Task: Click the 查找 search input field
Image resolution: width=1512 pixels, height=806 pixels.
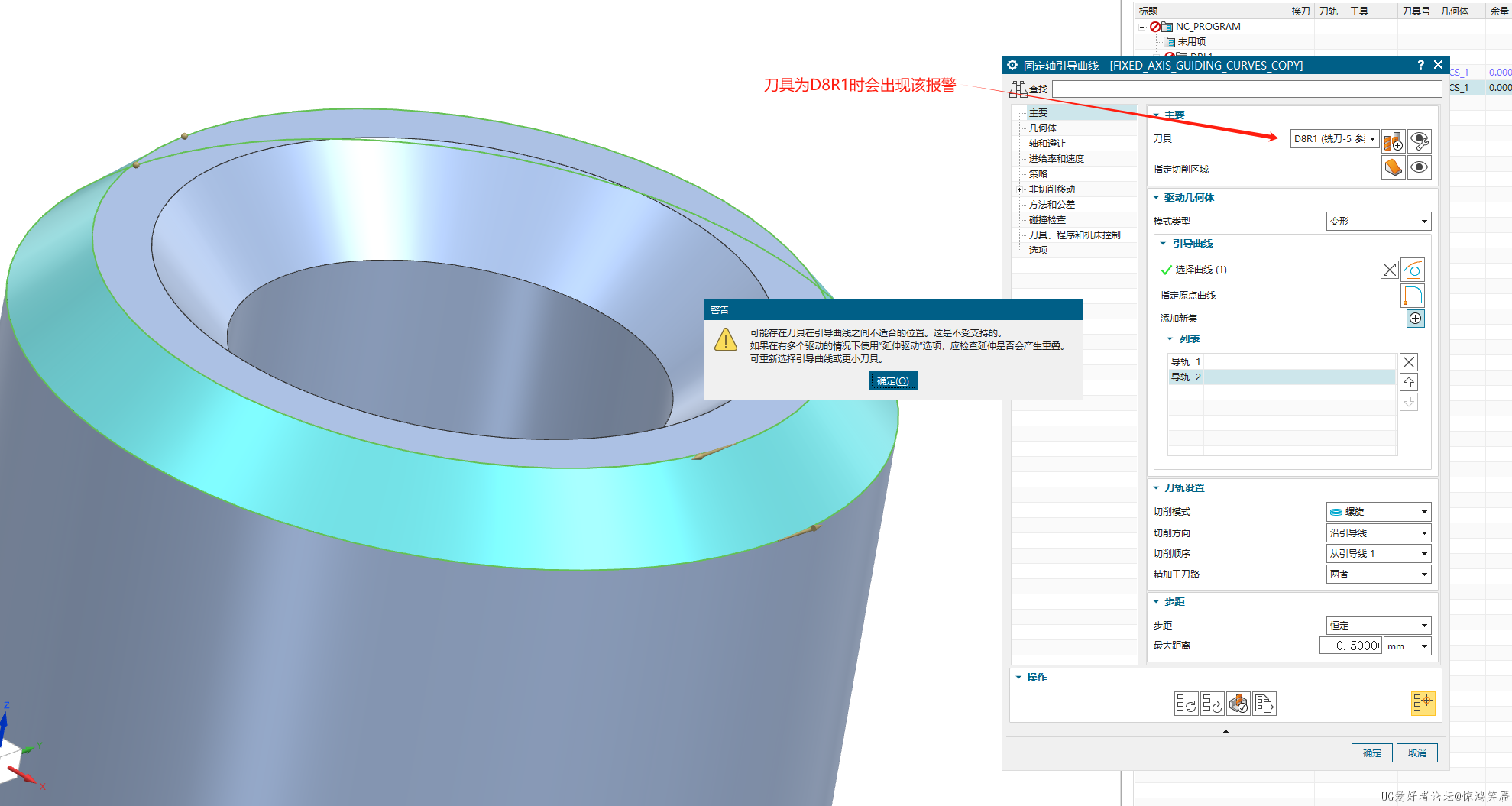Action: click(x=1247, y=89)
